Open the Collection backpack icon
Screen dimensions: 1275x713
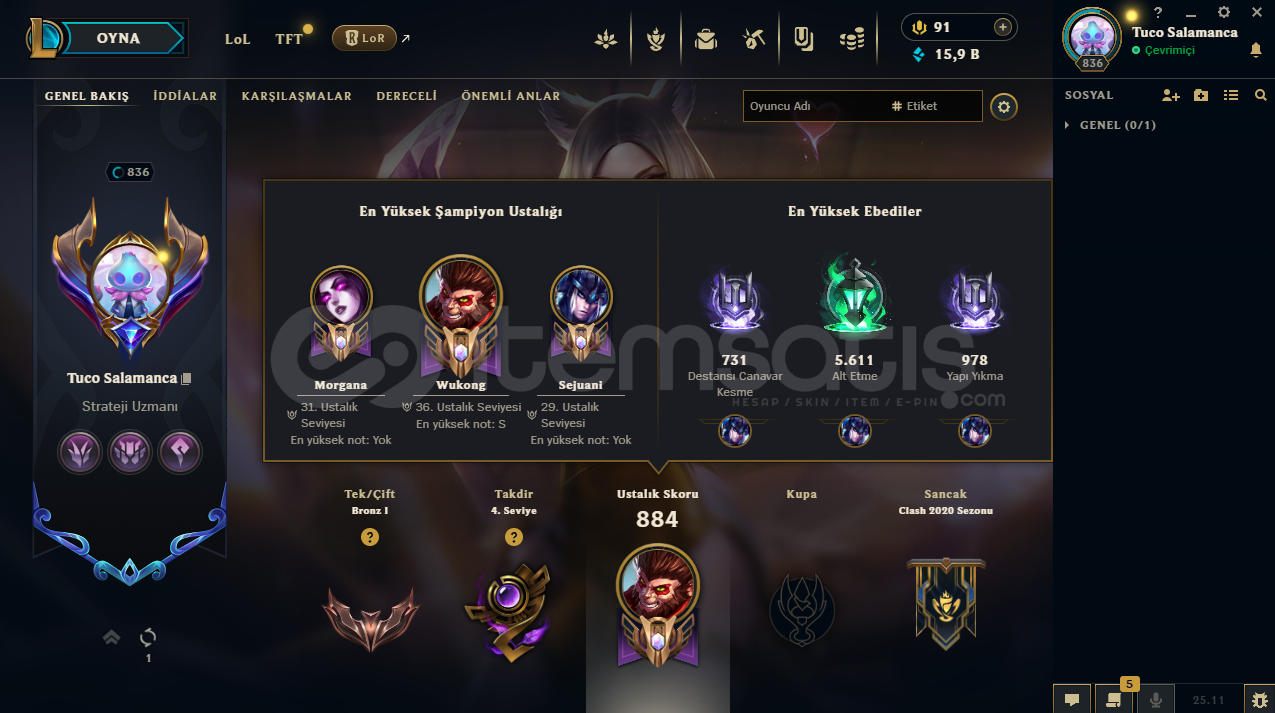point(706,39)
